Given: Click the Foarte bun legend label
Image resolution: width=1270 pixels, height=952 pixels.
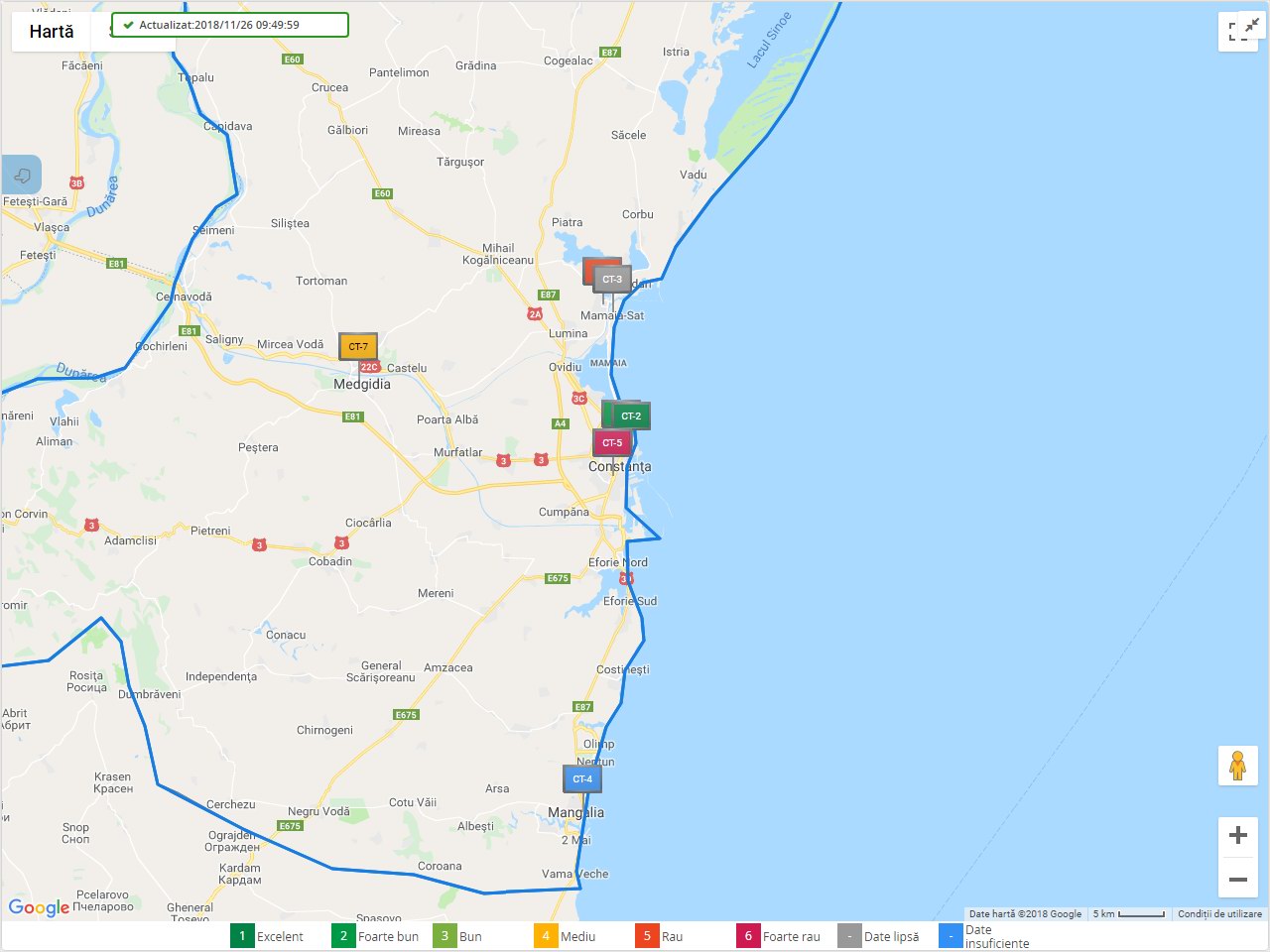Looking at the screenshot, I should [x=388, y=937].
